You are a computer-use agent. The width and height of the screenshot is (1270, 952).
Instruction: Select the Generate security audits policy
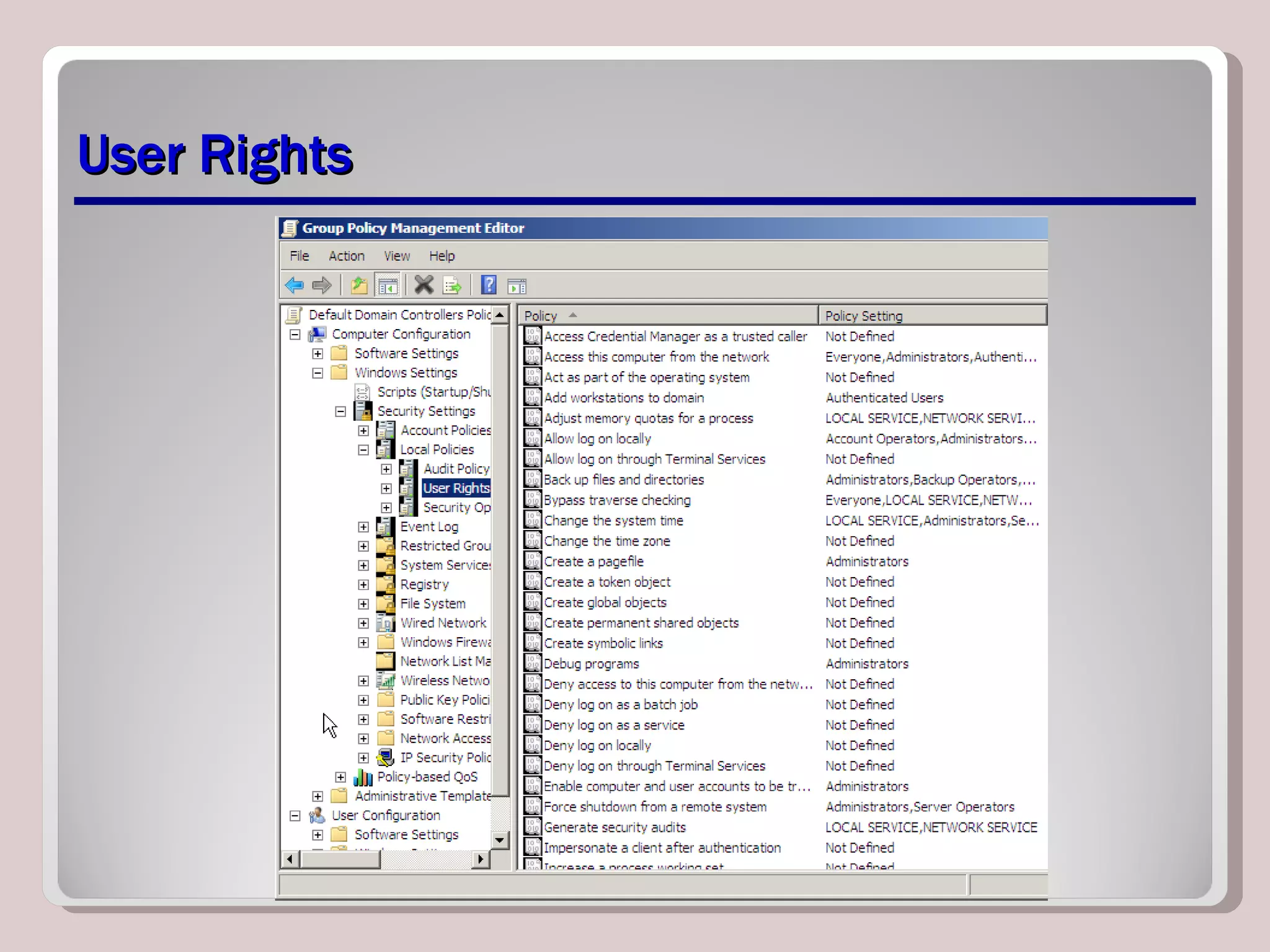(615, 827)
